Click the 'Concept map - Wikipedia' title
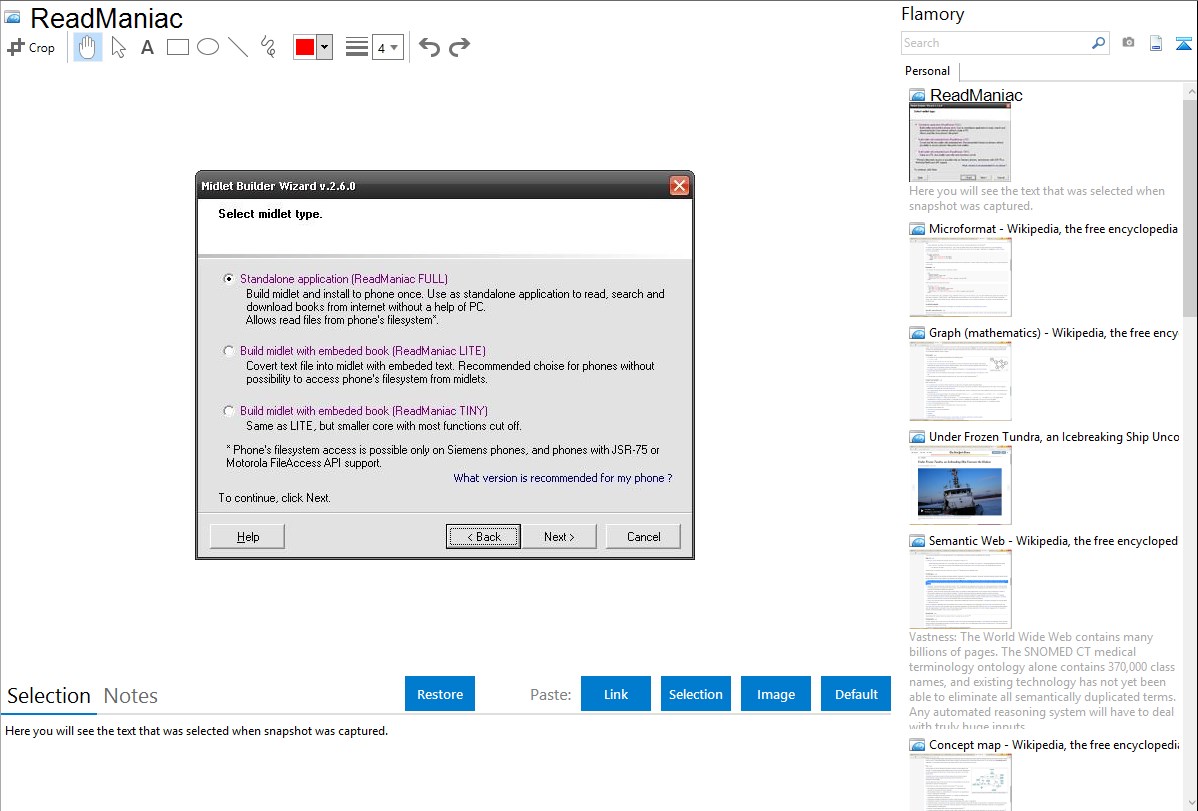 (1054, 745)
